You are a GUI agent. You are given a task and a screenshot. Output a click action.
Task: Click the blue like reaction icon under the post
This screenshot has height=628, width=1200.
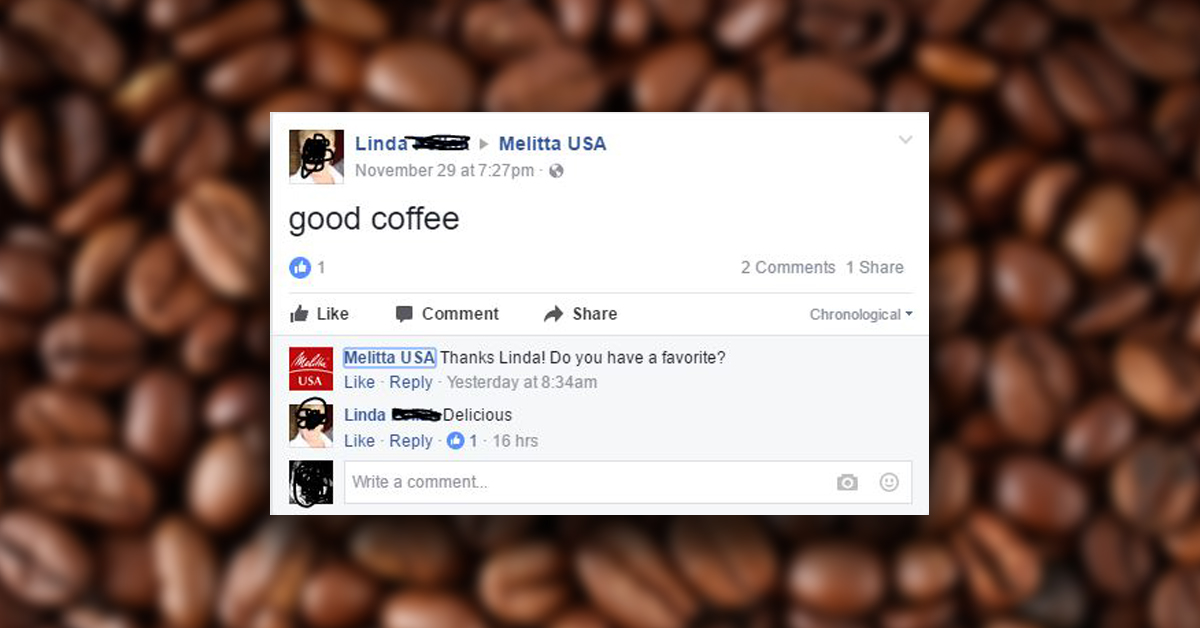coord(300,267)
